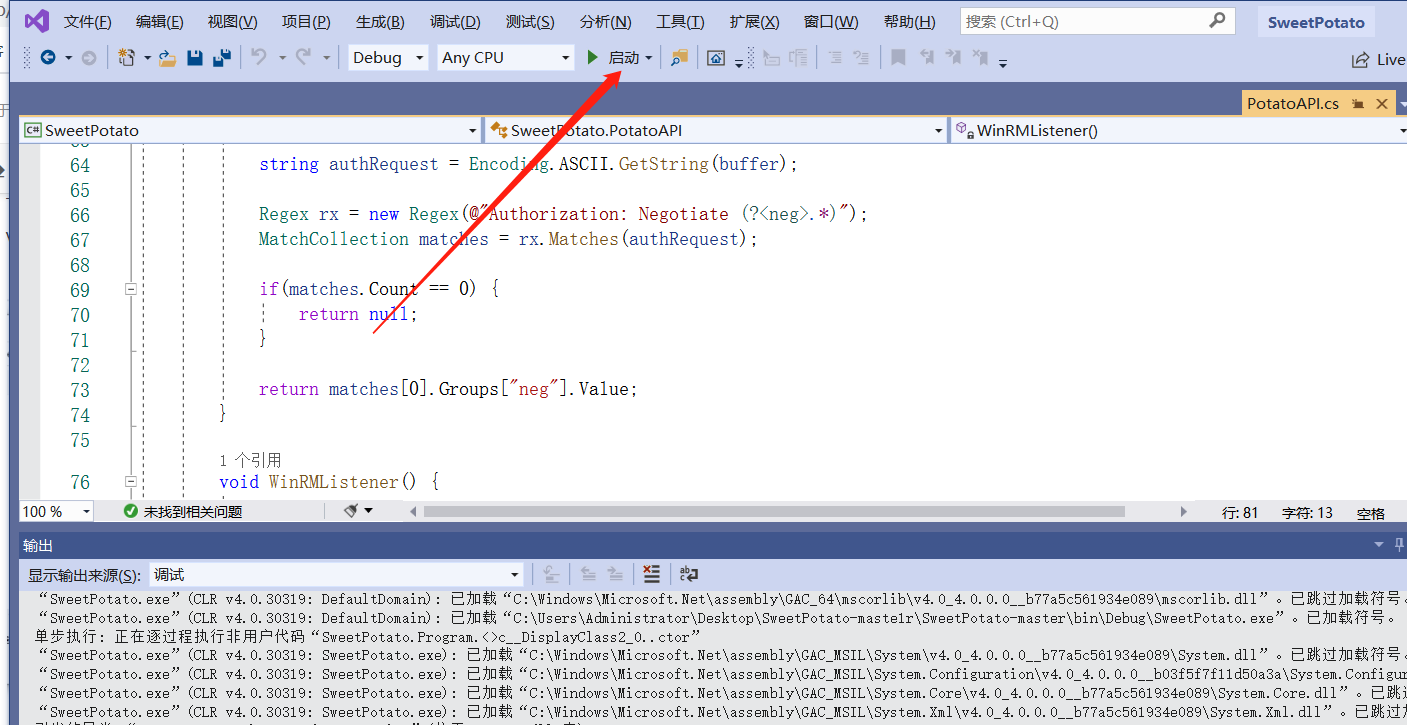
Task: Open the 编辑(E) menu
Action: 160,22
